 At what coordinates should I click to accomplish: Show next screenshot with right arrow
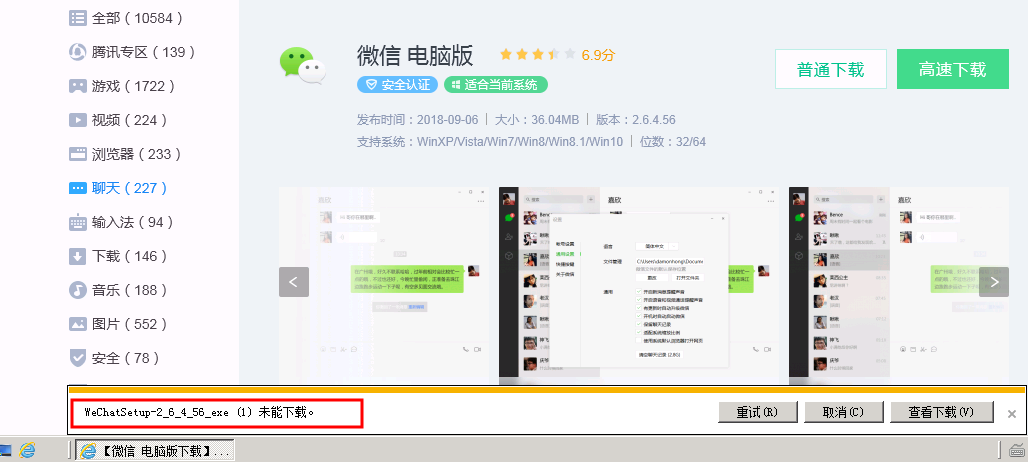pyautogui.click(x=993, y=282)
